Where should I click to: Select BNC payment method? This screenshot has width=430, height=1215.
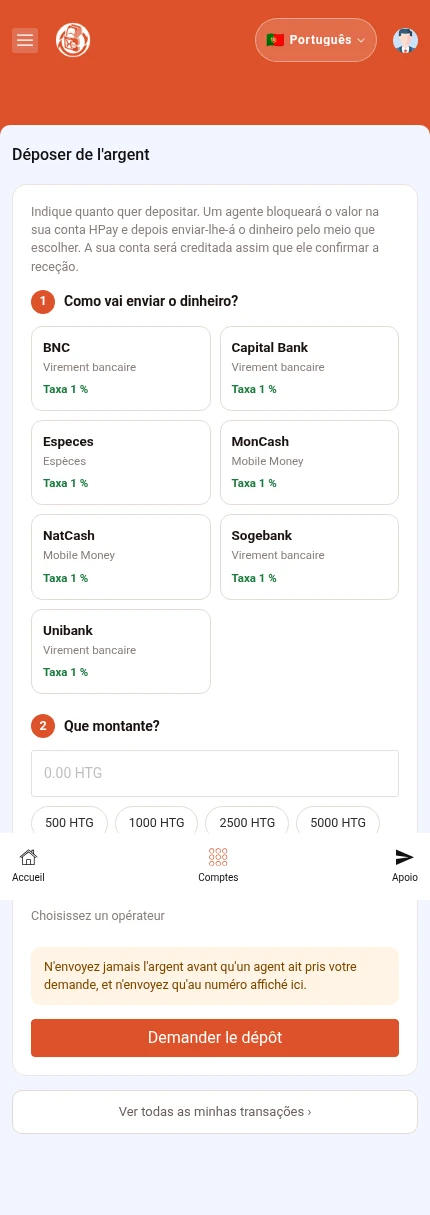point(121,368)
